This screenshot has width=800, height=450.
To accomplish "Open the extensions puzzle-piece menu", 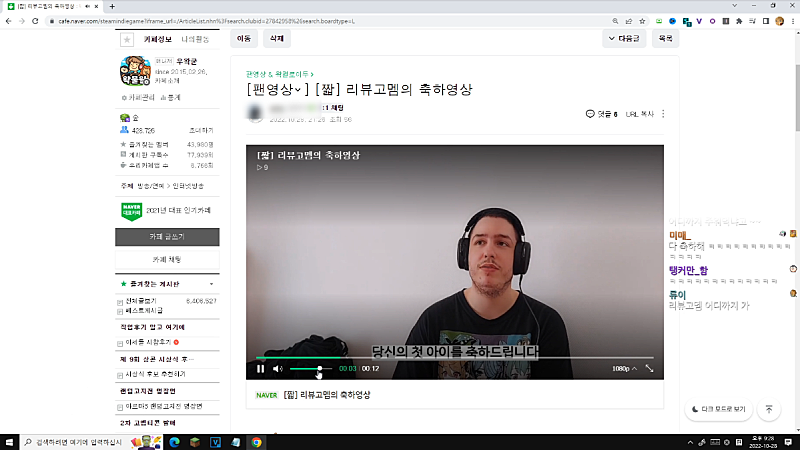I will 739,21.
